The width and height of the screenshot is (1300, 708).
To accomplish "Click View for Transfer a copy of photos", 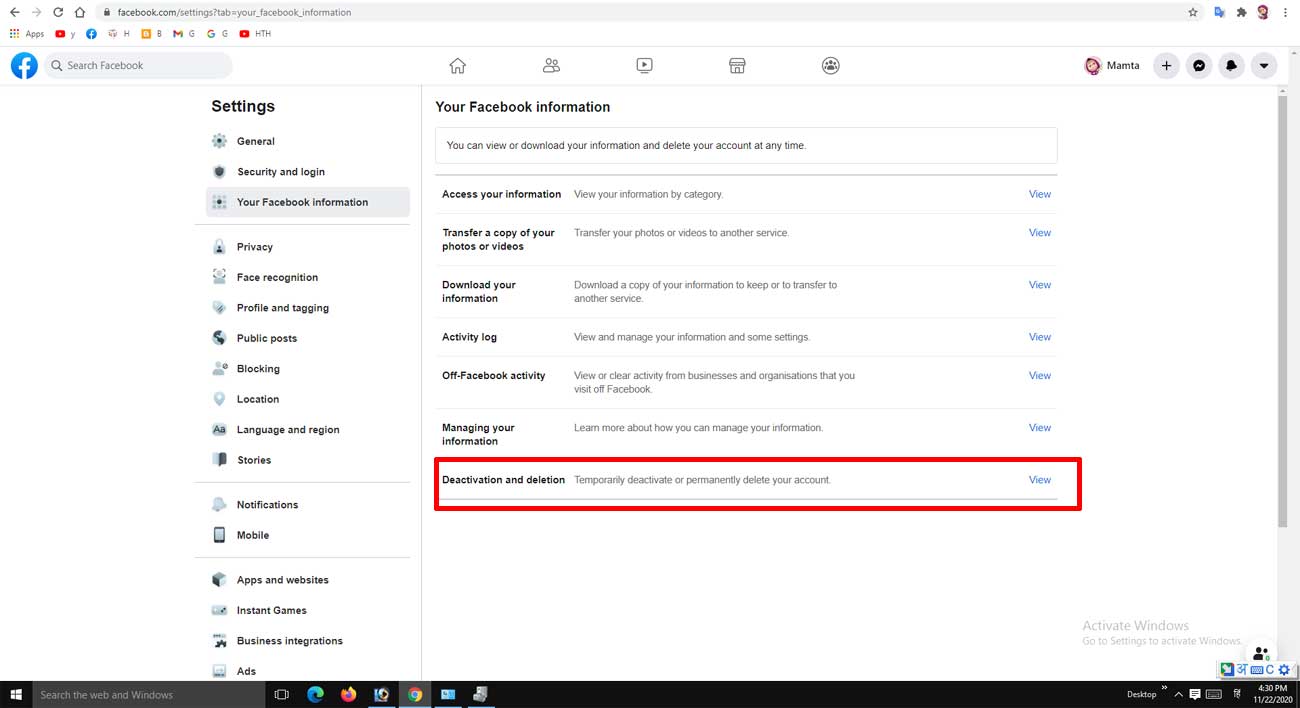I will [1040, 232].
